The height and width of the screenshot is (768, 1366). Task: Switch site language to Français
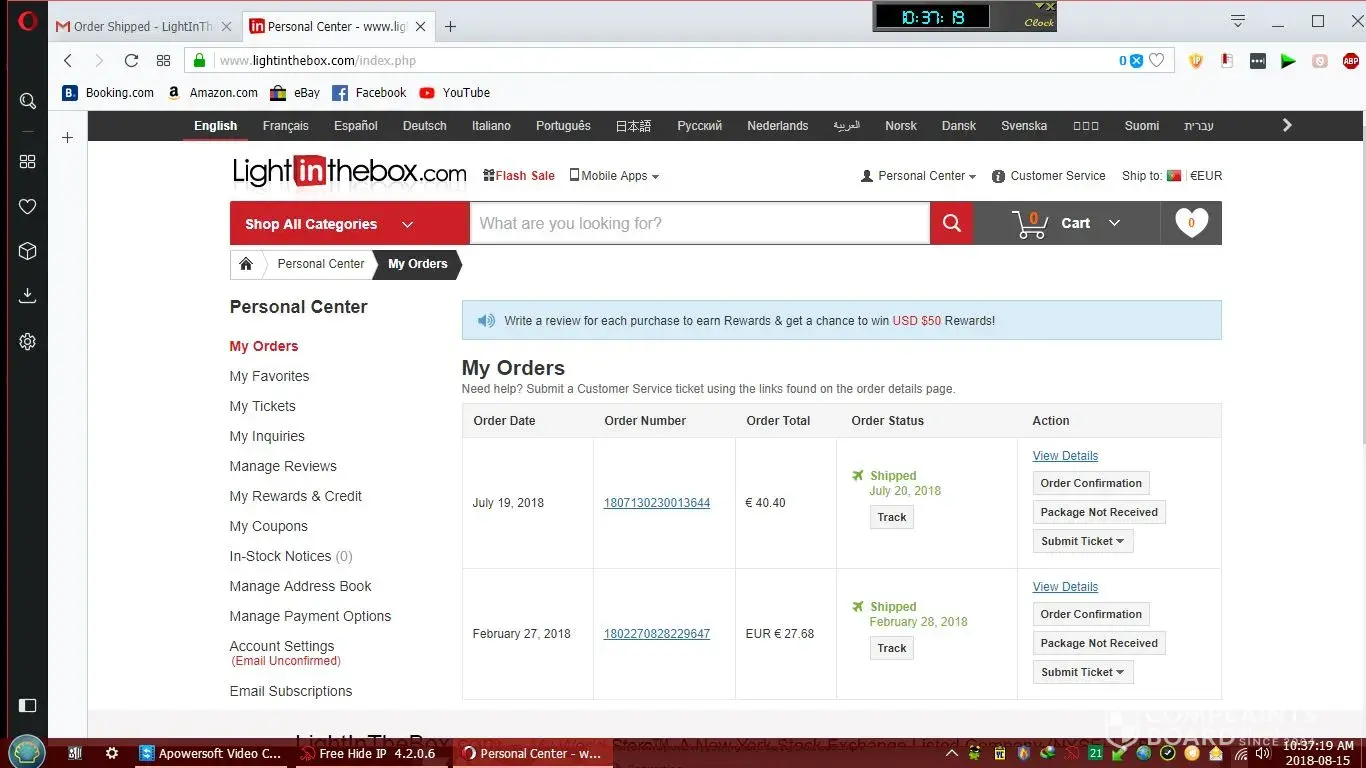pos(286,126)
